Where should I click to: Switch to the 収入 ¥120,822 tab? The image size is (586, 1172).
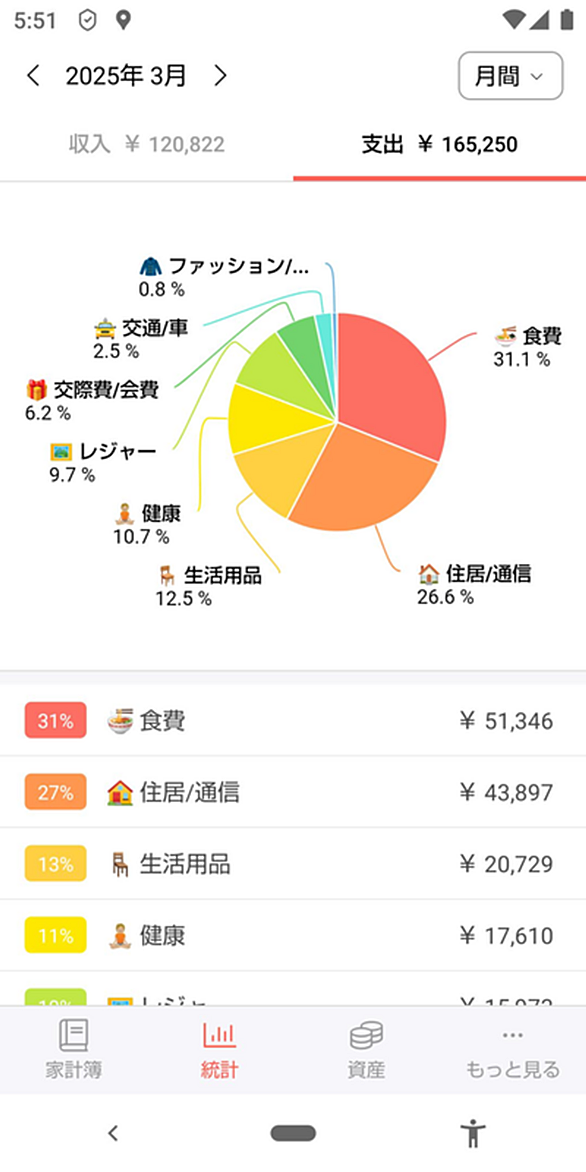point(146,144)
